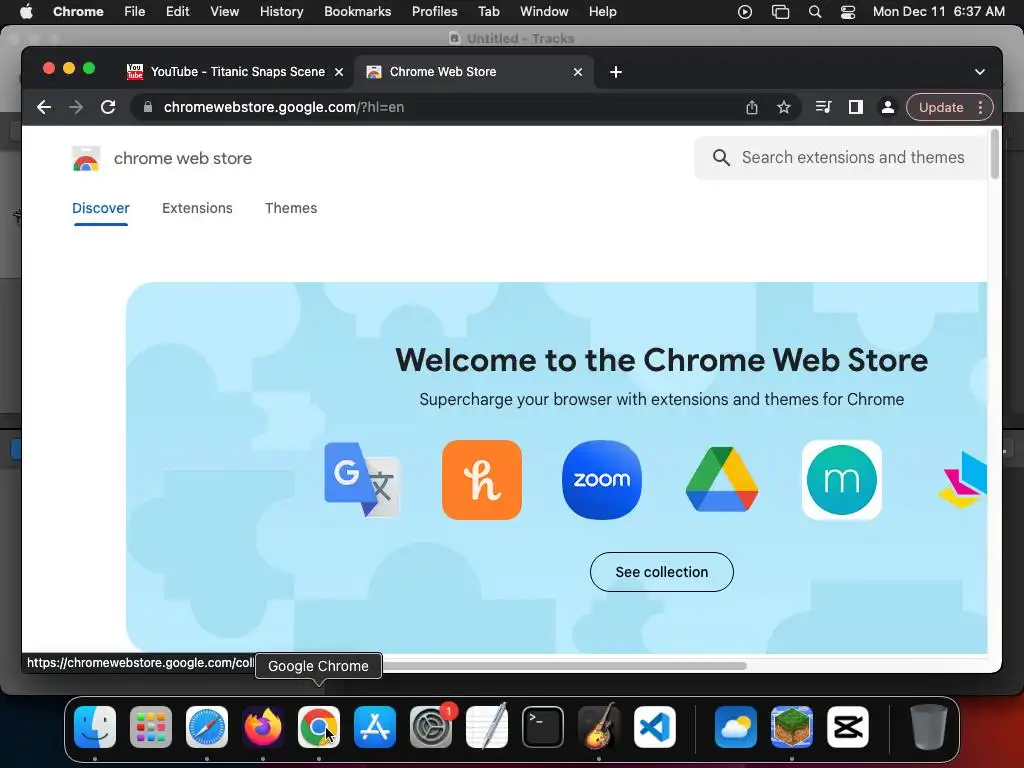1024x768 pixels.
Task: Open the View menu
Action: point(224,12)
